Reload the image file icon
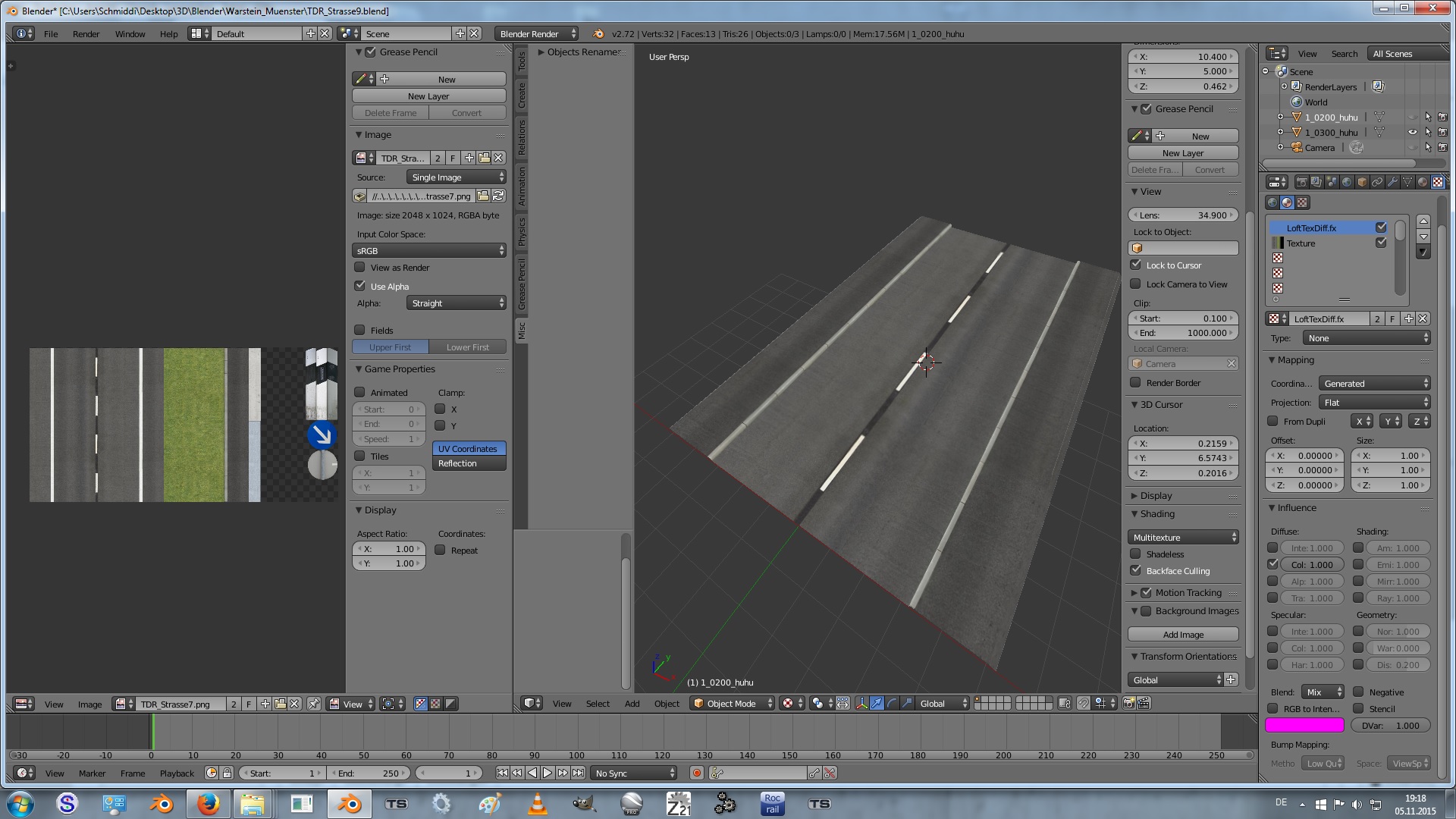1456x819 pixels. pos(498,196)
